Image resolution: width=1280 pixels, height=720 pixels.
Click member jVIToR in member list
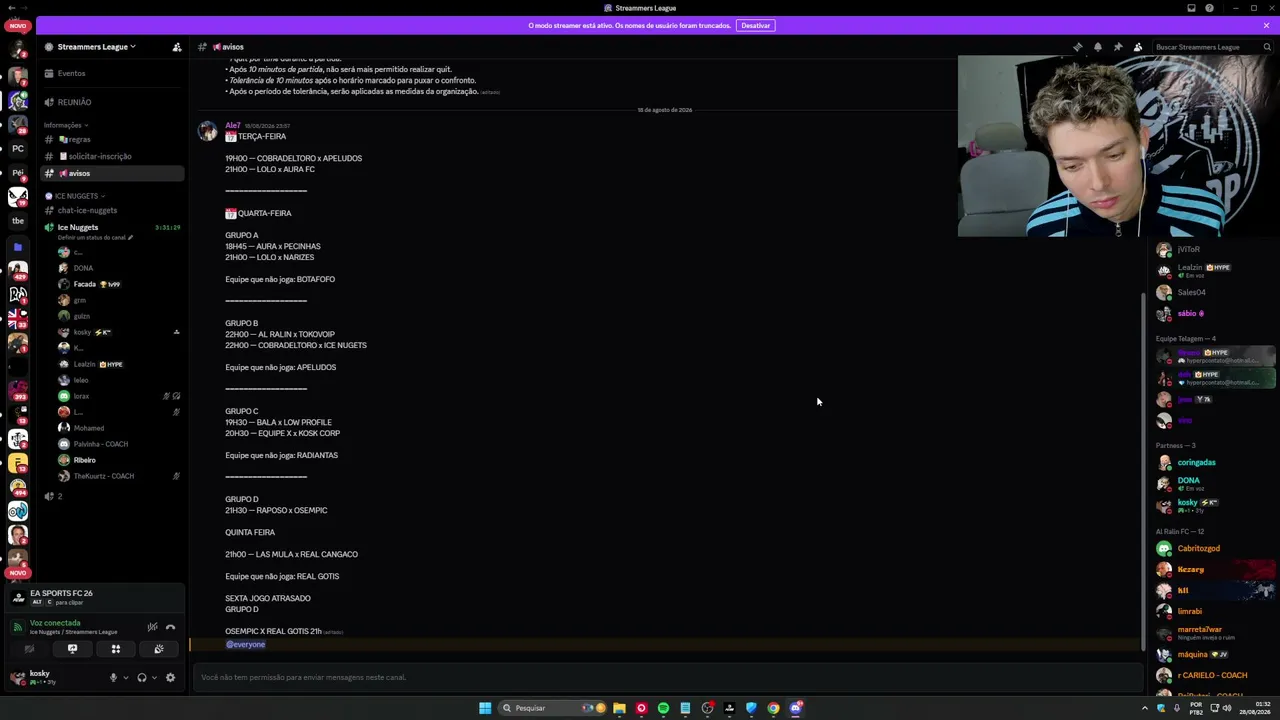[1188, 249]
